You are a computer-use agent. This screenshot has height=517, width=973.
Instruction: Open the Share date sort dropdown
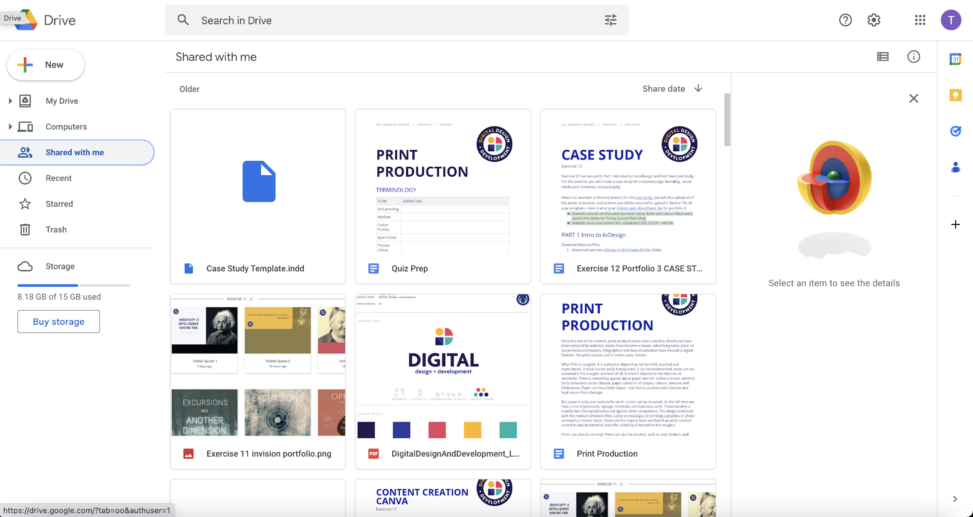tap(664, 88)
